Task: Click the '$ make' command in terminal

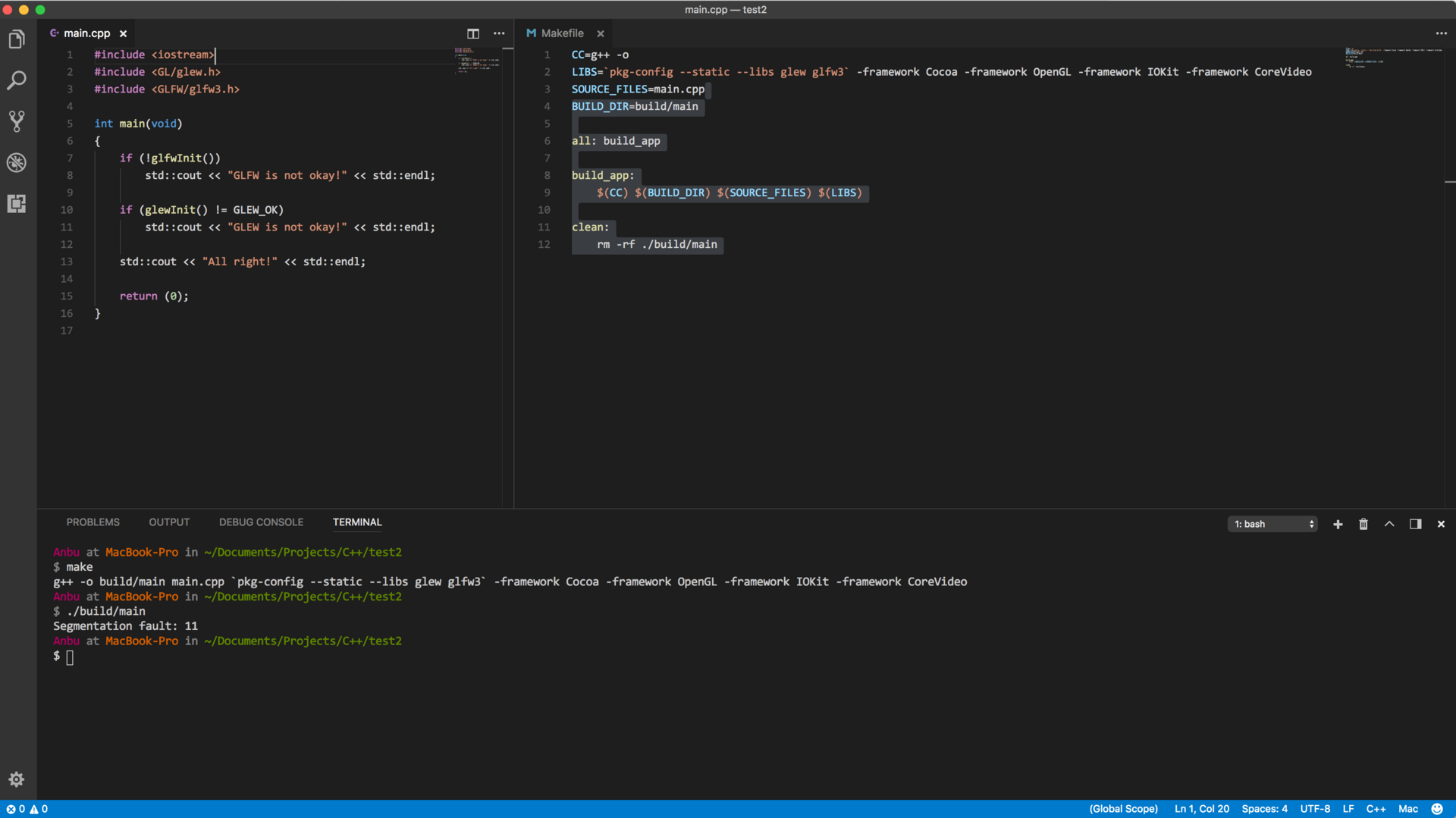Action: click(73, 567)
